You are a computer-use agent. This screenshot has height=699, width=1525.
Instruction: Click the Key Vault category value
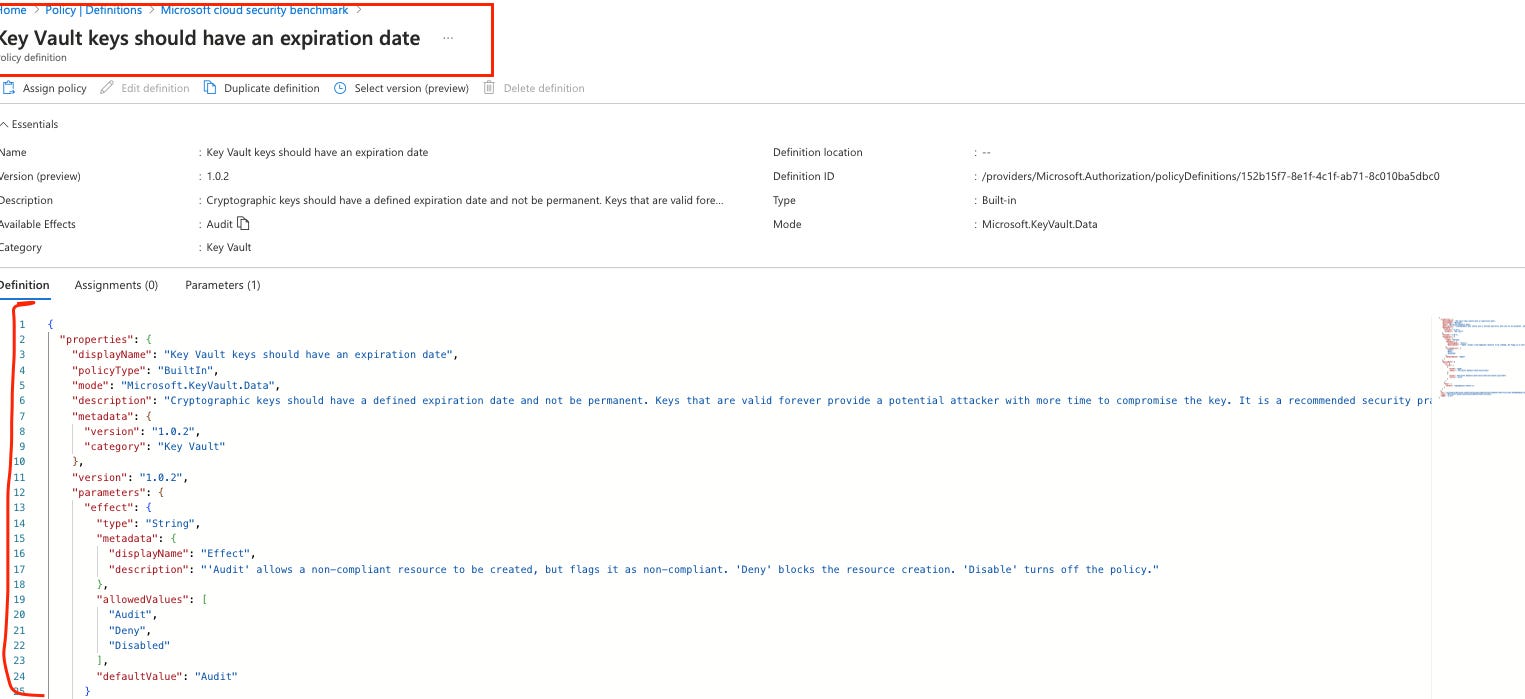[x=229, y=247]
